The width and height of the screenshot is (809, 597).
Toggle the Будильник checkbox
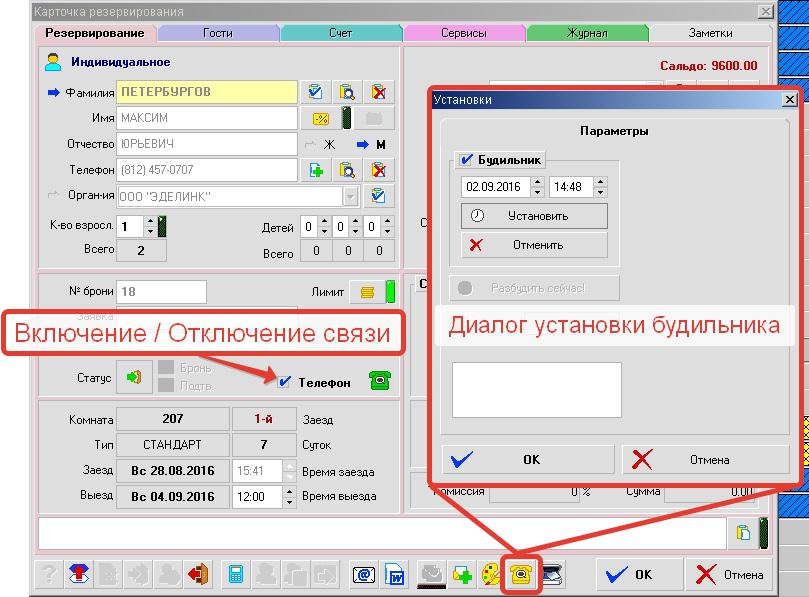click(x=465, y=160)
